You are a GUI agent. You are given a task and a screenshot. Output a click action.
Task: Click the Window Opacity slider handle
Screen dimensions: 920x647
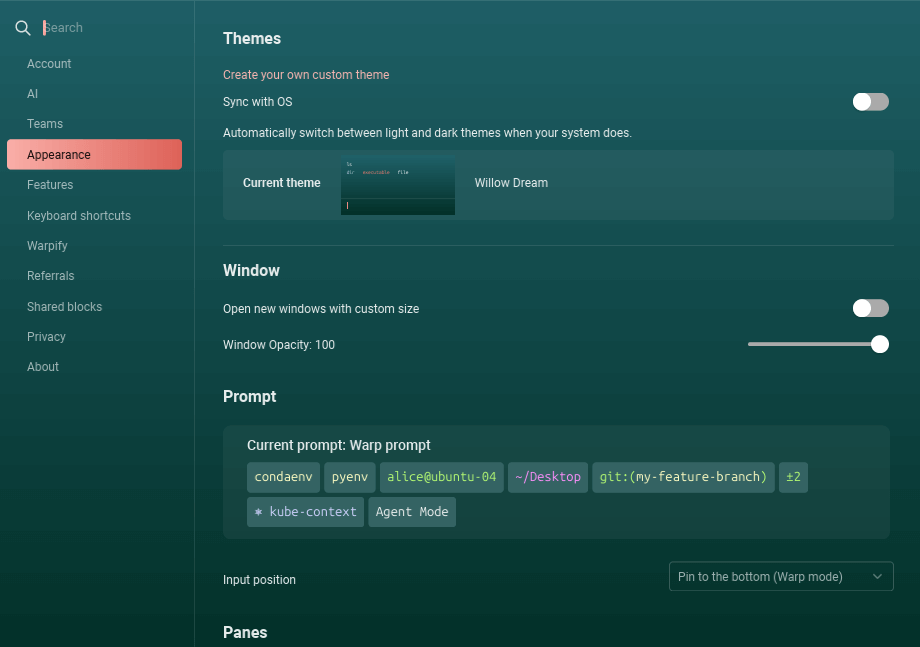[880, 344]
